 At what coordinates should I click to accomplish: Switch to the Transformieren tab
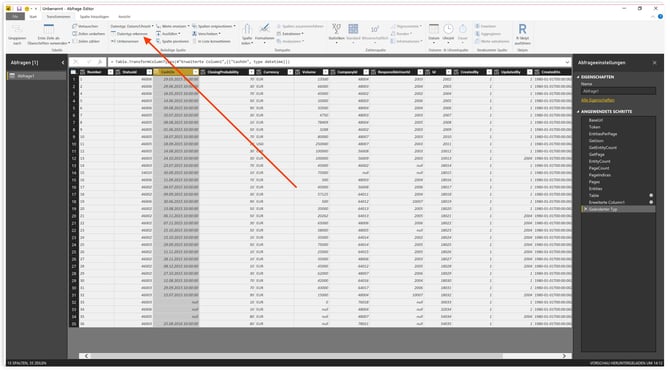[x=58, y=17]
